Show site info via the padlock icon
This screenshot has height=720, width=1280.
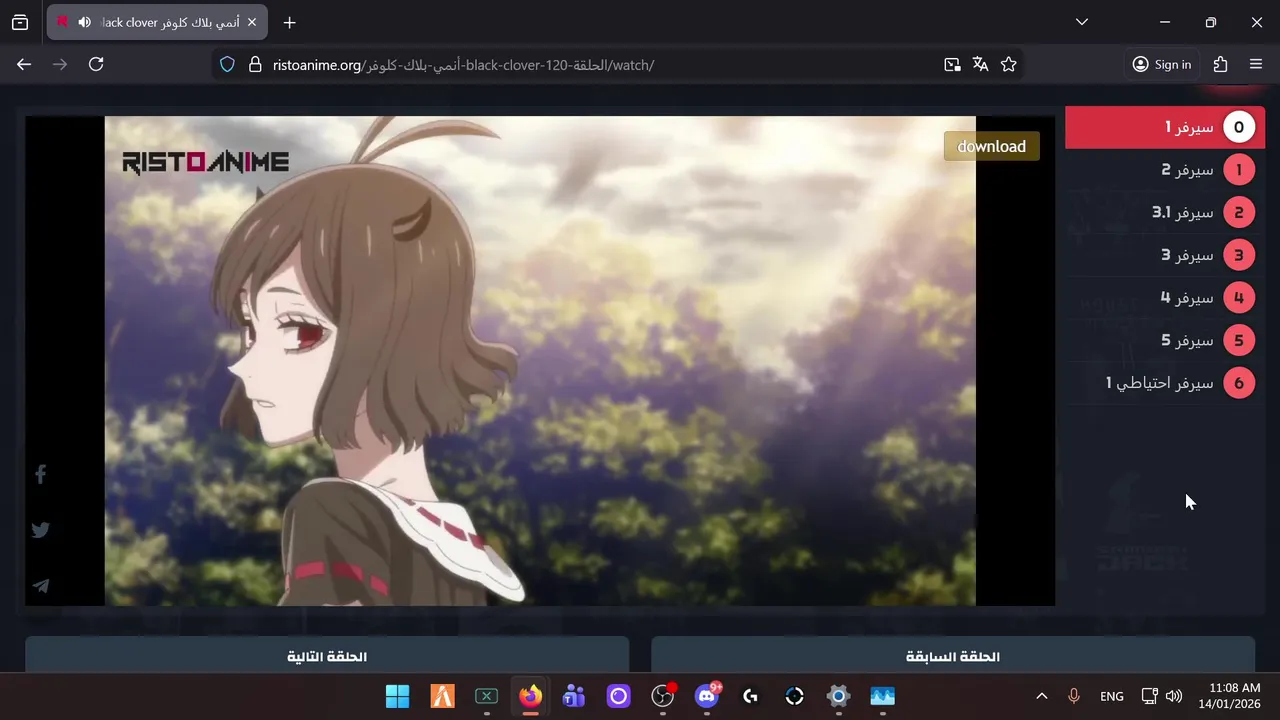(254, 65)
